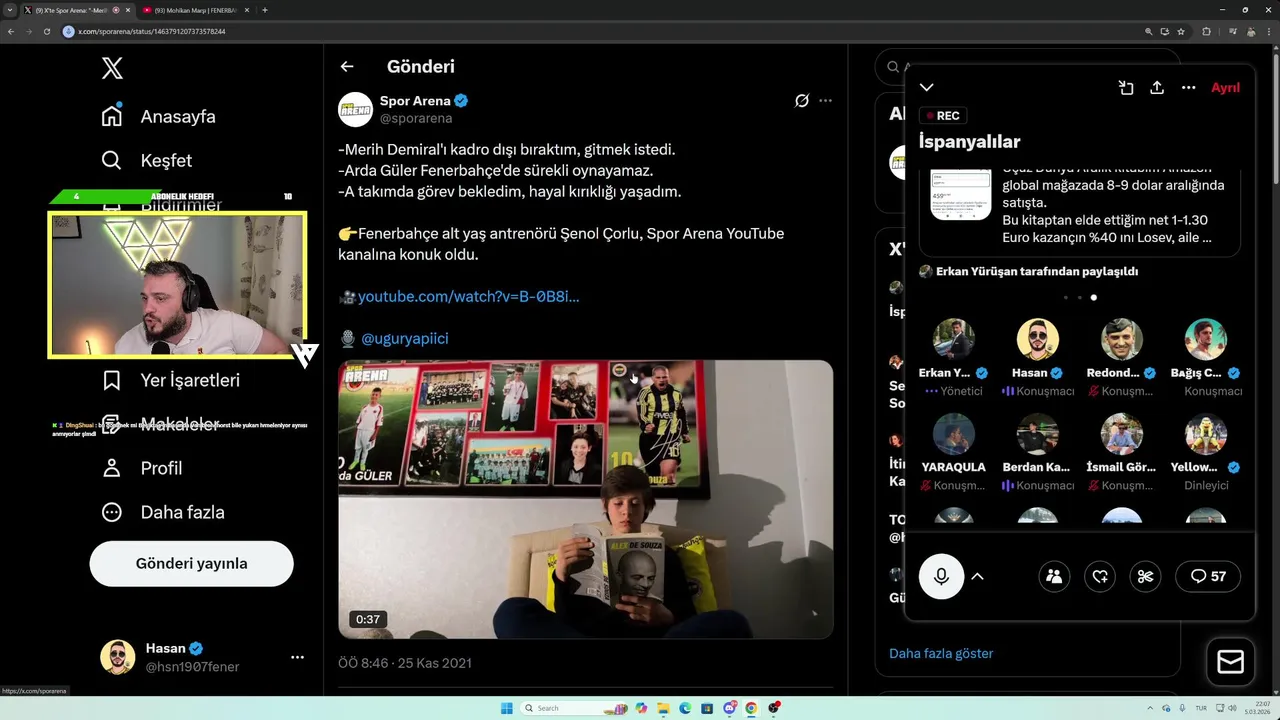Open Hasan speaker avatar in Space

(x=1037, y=339)
